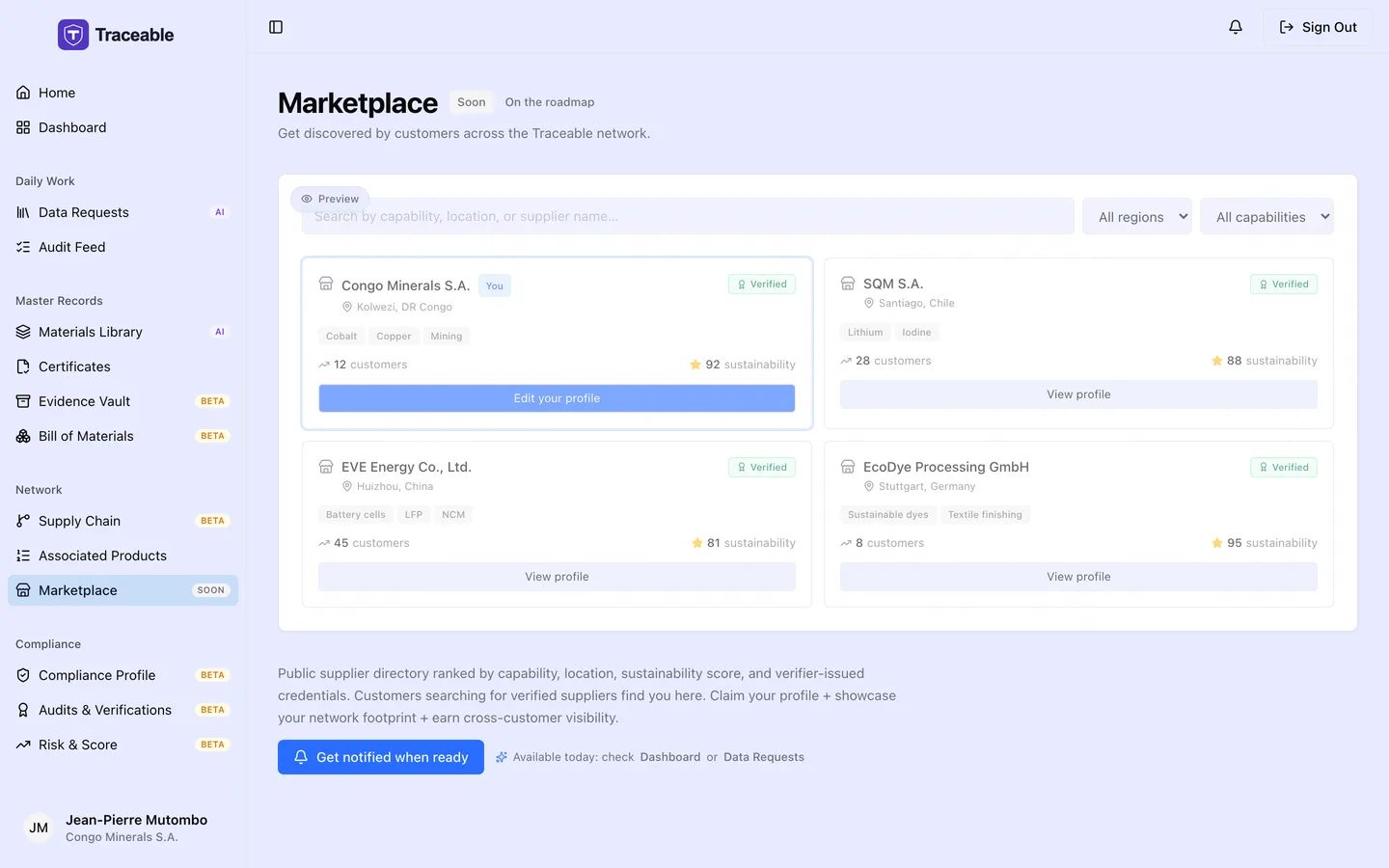This screenshot has width=1389, height=868.
Task: Click the Cobalt capability tag
Action: point(341,337)
